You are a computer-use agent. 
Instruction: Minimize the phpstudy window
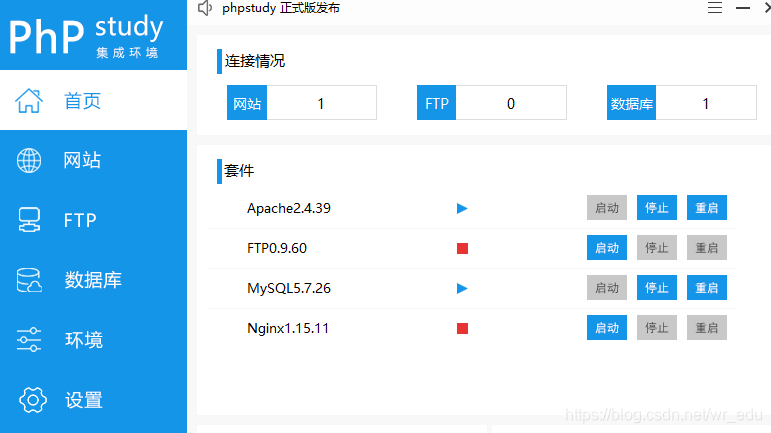pyautogui.click(x=742, y=8)
